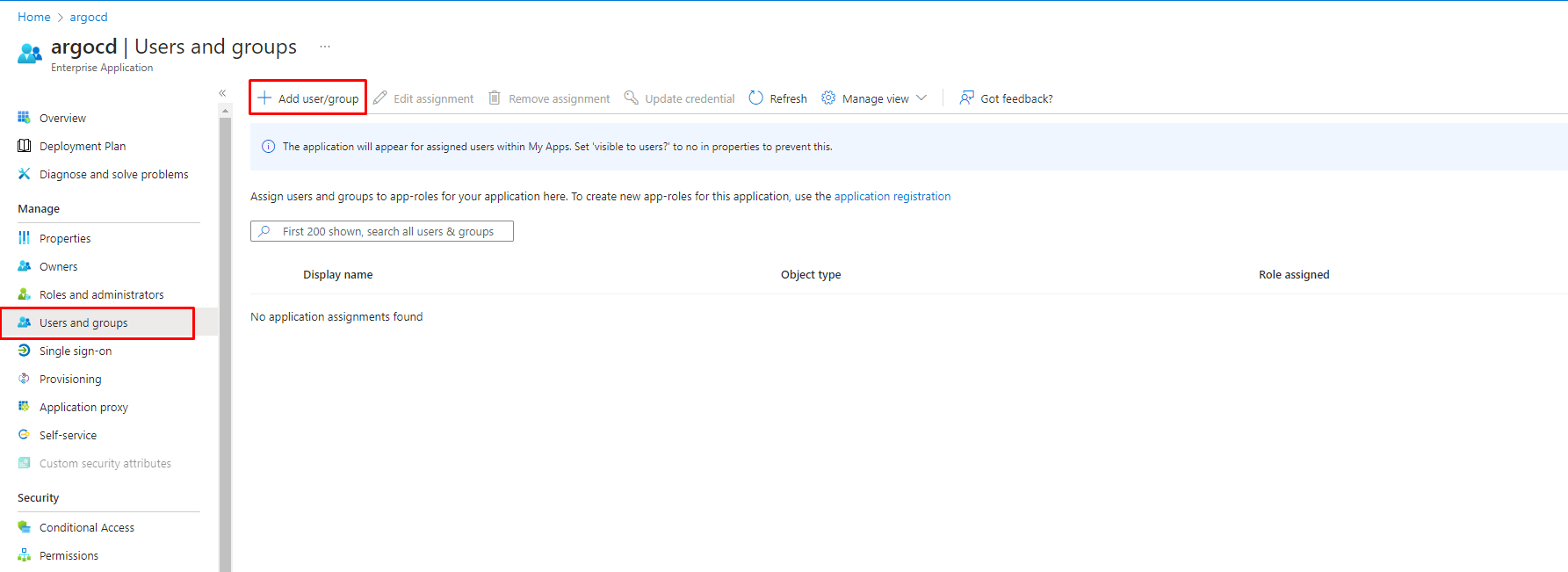Click the Self-service icon
This screenshot has width=1568, height=572.
tap(24, 435)
